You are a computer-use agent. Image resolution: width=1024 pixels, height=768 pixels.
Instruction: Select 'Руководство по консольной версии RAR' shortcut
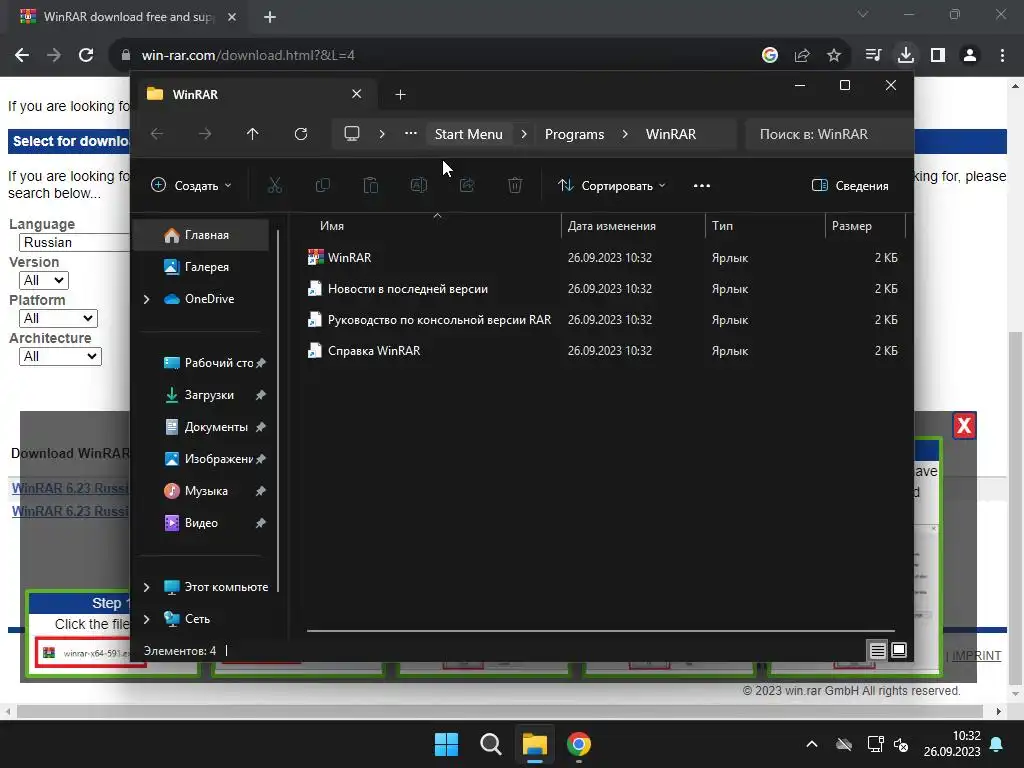tap(439, 319)
